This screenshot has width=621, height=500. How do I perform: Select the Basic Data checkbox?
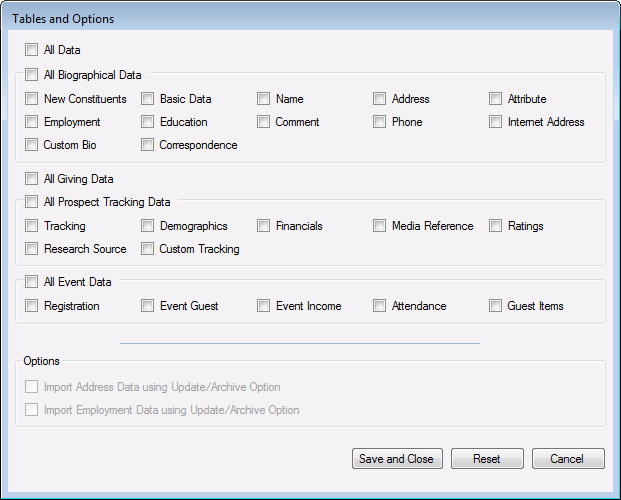[x=147, y=99]
